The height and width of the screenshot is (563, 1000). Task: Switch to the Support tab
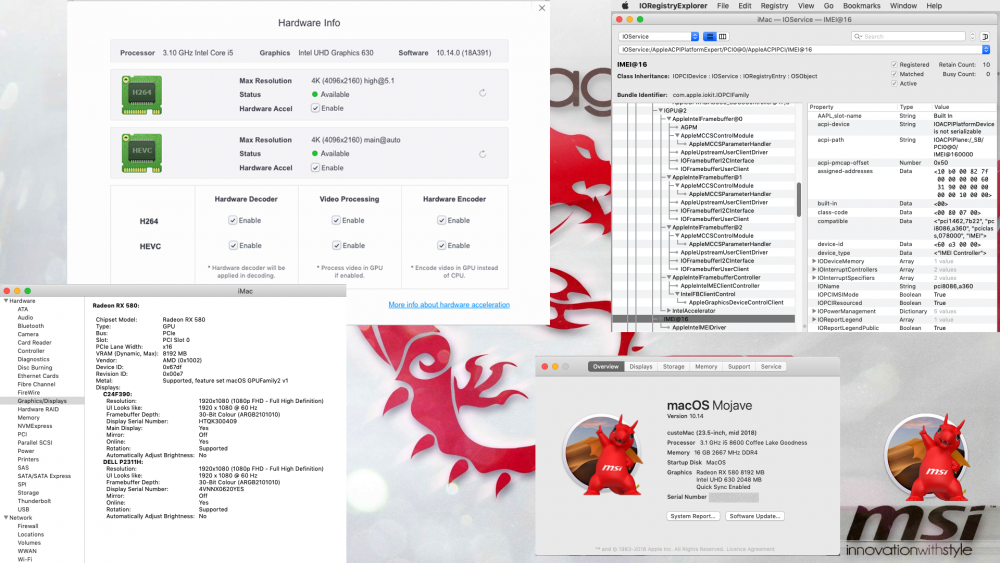739,367
